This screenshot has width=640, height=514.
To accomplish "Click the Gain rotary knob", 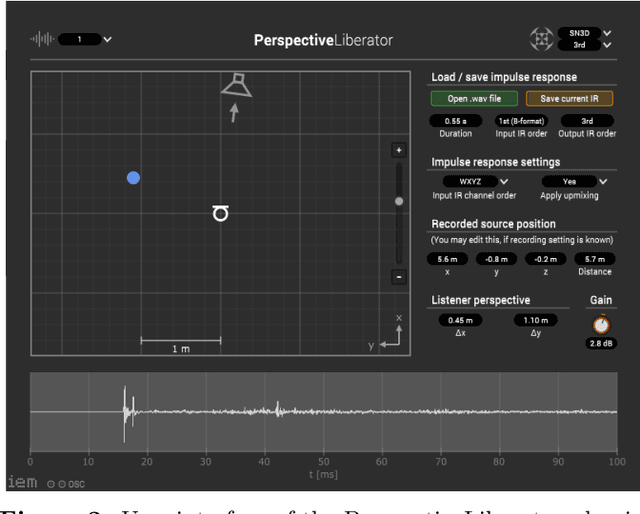I will point(601,325).
